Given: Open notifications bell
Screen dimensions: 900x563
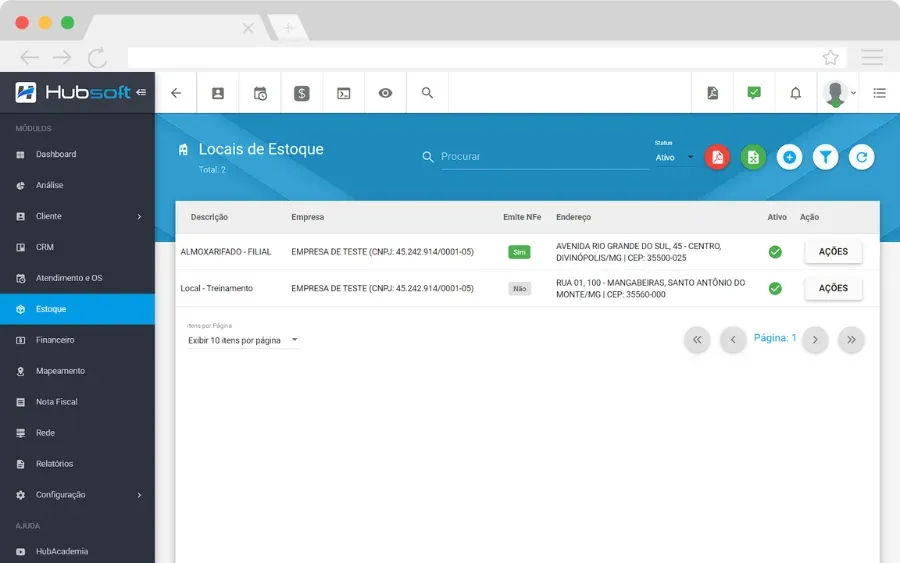Looking at the screenshot, I should [x=796, y=93].
